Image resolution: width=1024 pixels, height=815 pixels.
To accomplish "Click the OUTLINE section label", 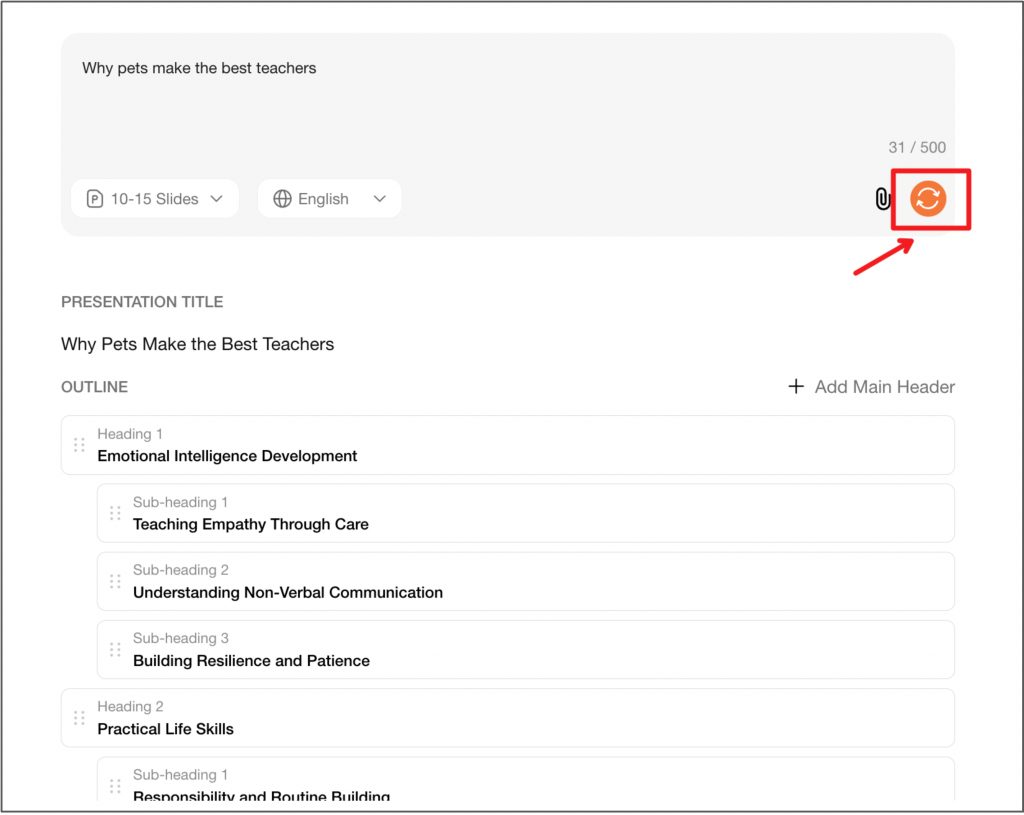I will 94,387.
